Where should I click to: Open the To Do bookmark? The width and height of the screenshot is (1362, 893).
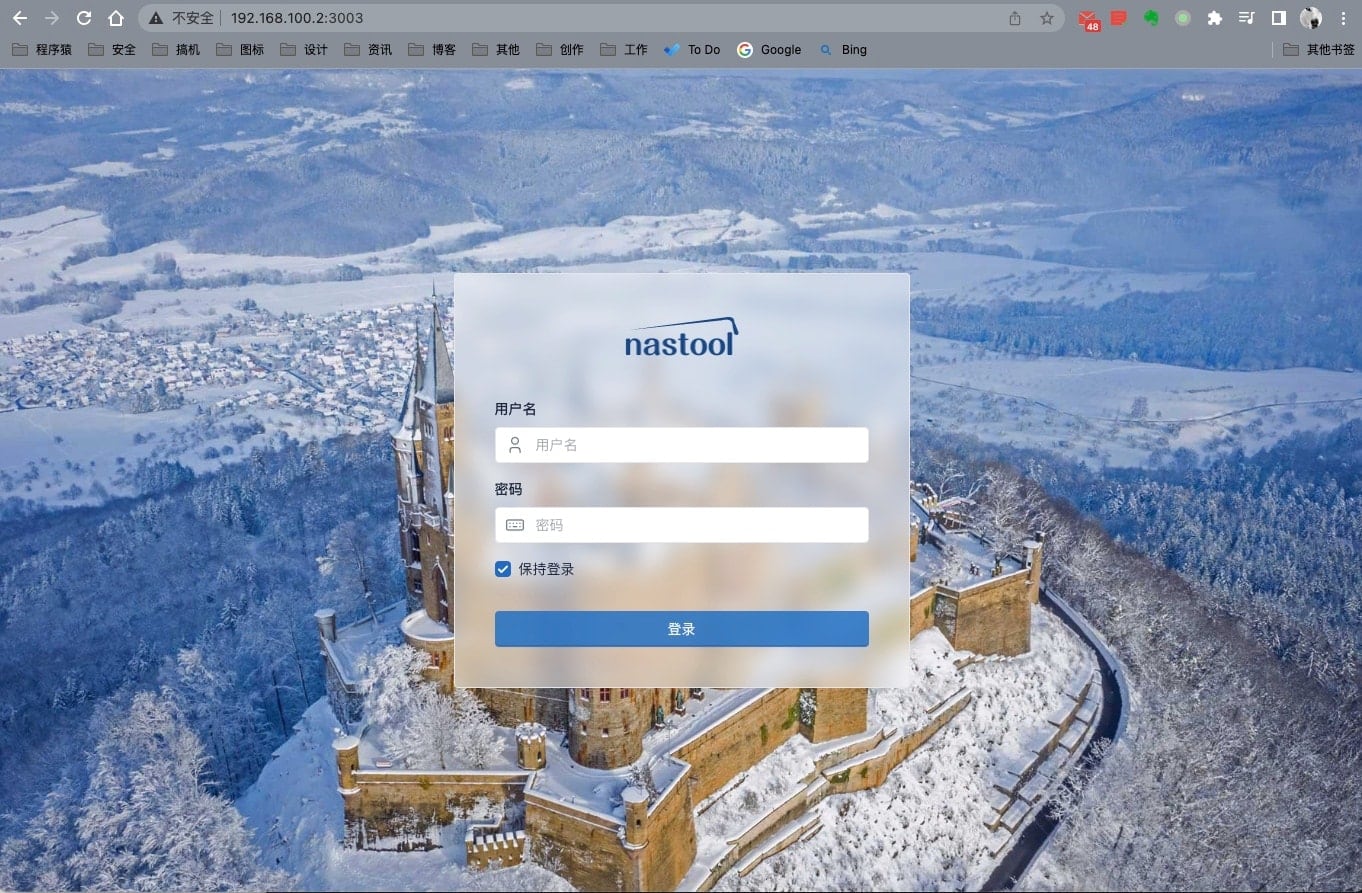[692, 49]
